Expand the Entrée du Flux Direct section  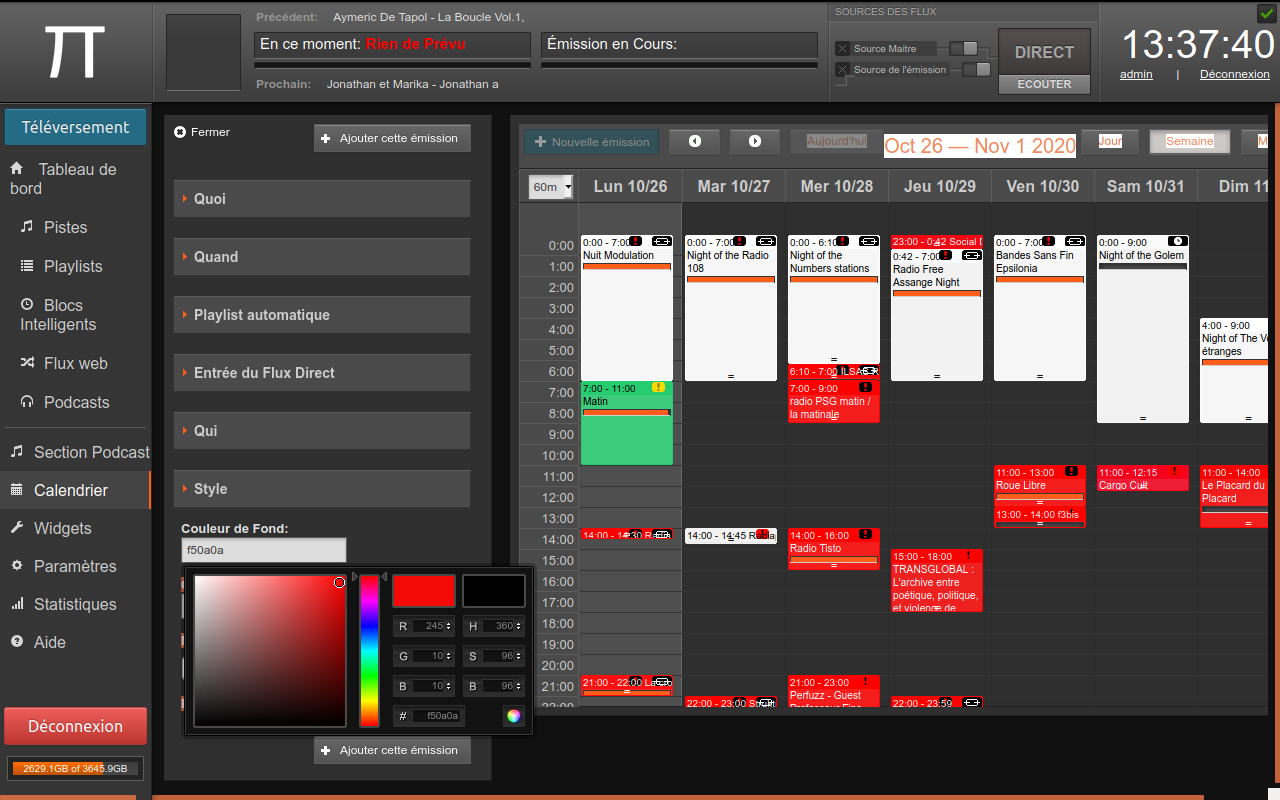(x=321, y=373)
